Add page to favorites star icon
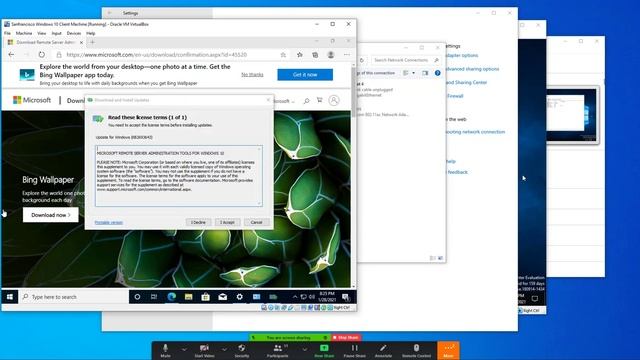This screenshot has width=640, height=360. click(x=283, y=55)
